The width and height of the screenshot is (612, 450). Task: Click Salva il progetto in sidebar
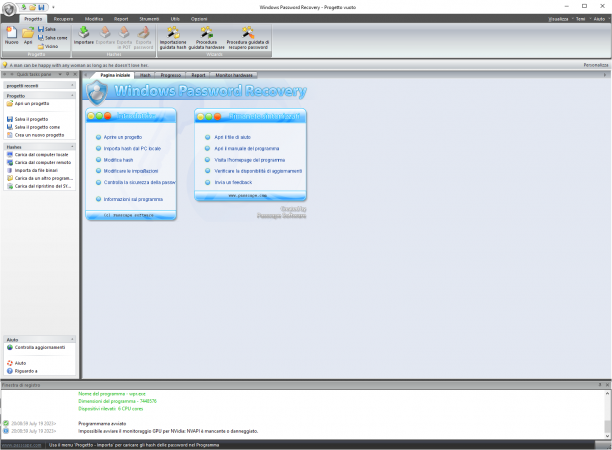click(x=27, y=119)
